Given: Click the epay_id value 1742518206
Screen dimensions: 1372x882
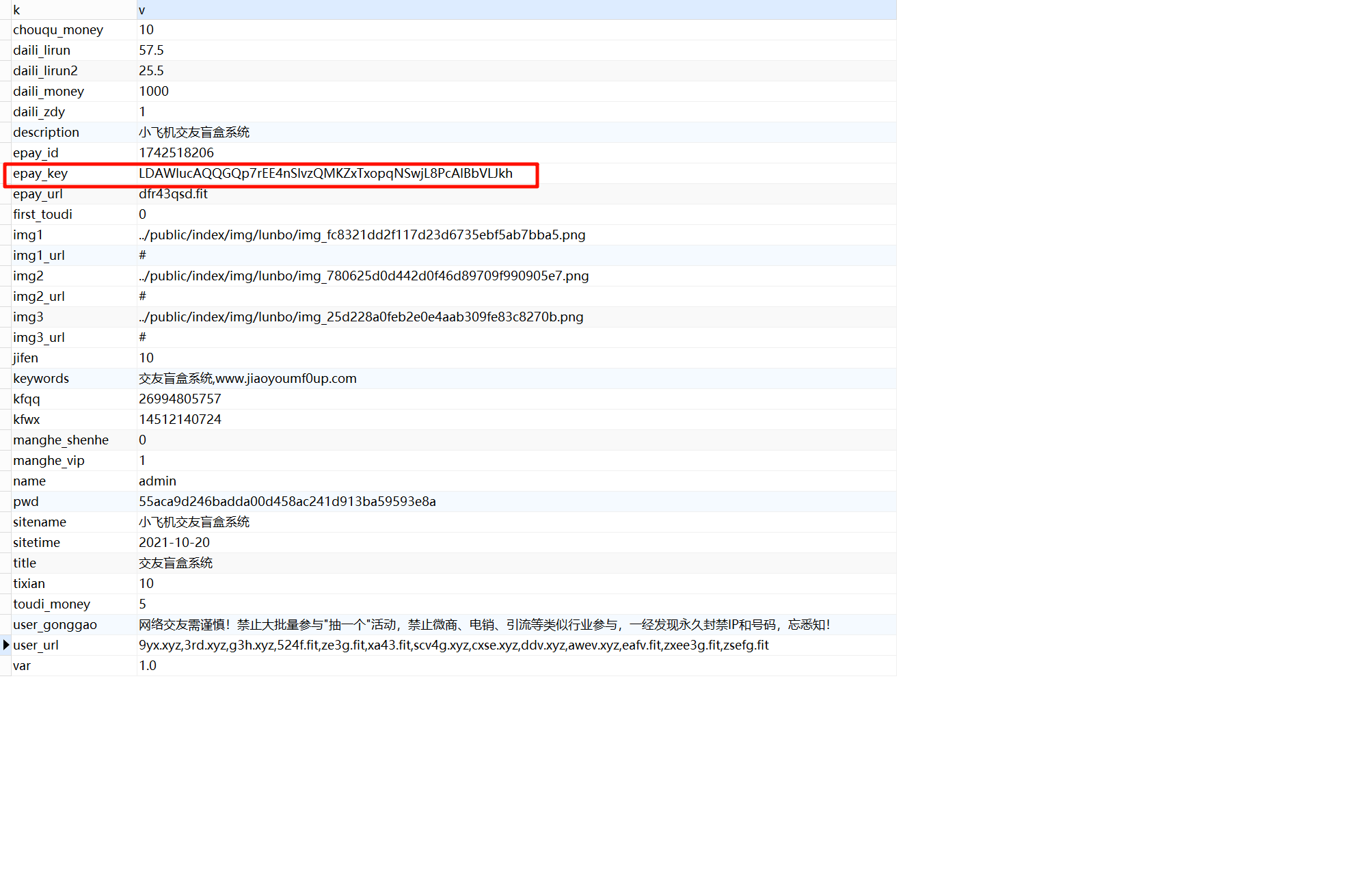Looking at the screenshot, I should (176, 153).
